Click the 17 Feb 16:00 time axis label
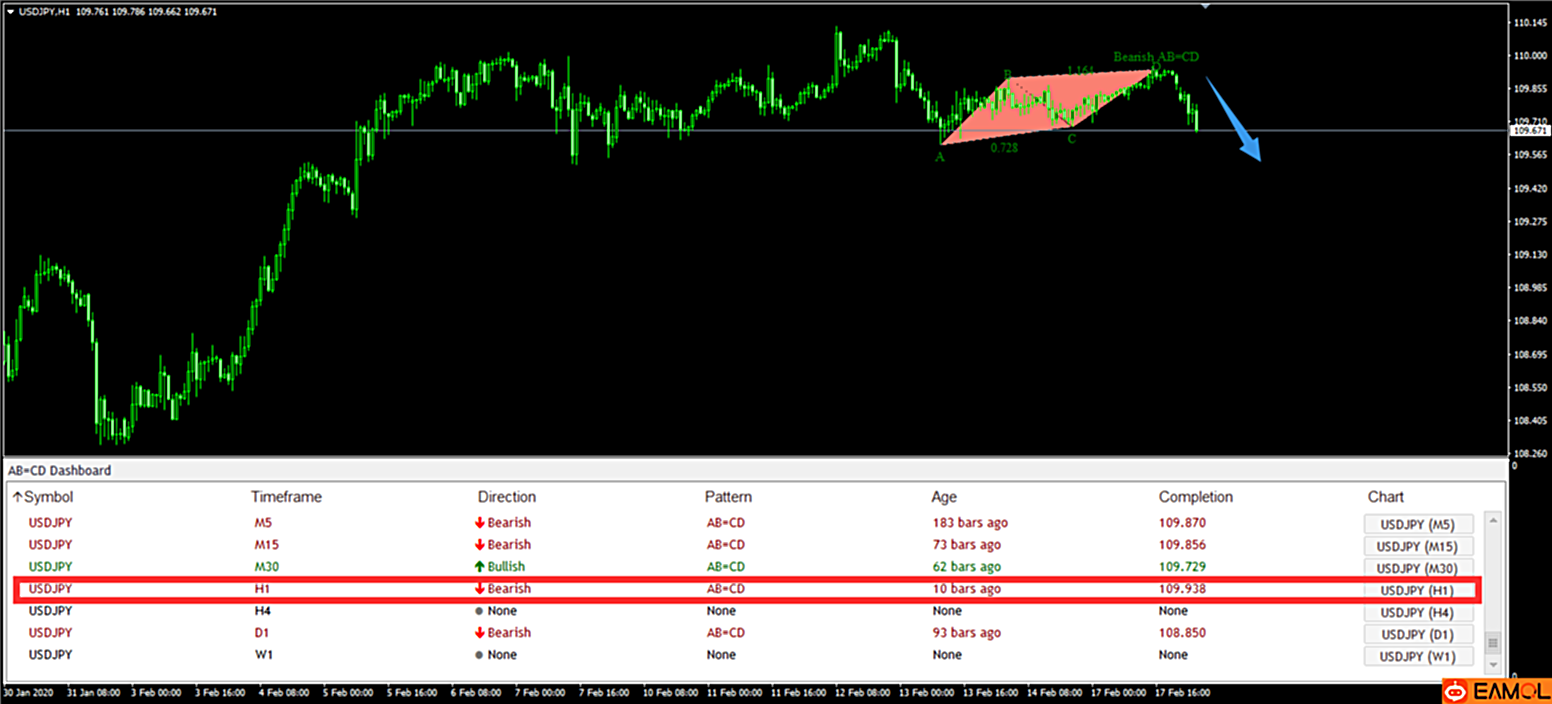Screen dimensions: 1552x704 coord(1180,691)
